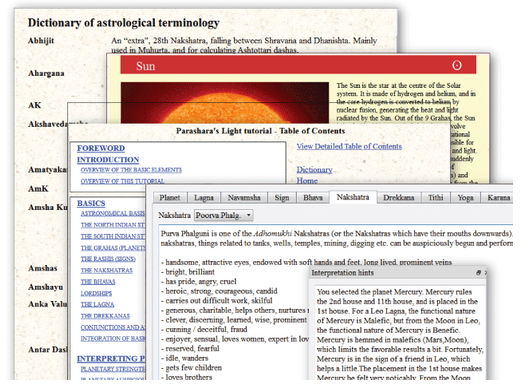Click the 'reserved, fearful' trait line
Screen dimensions: 524x390
tap(190, 348)
